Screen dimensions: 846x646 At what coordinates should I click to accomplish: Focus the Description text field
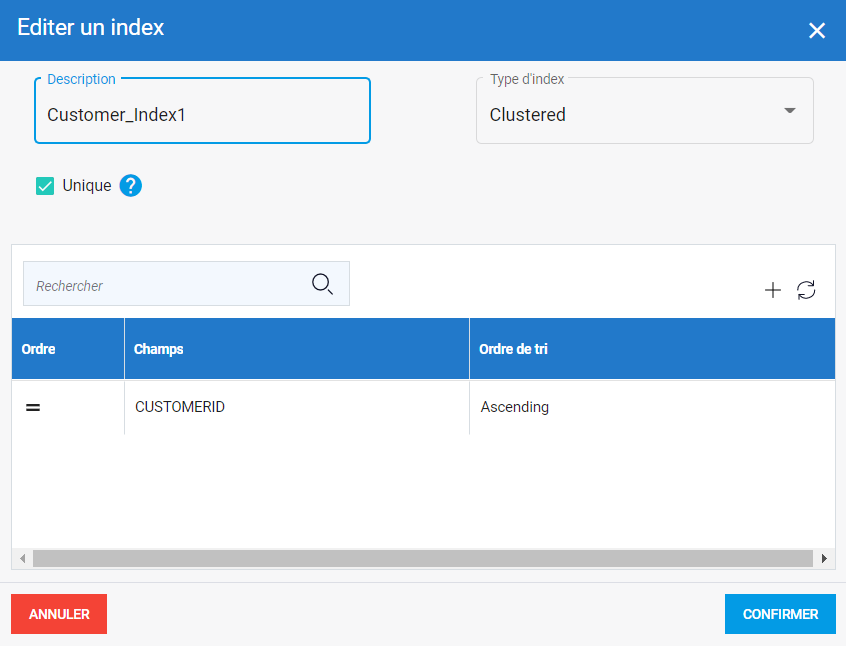(x=202, y=115)
